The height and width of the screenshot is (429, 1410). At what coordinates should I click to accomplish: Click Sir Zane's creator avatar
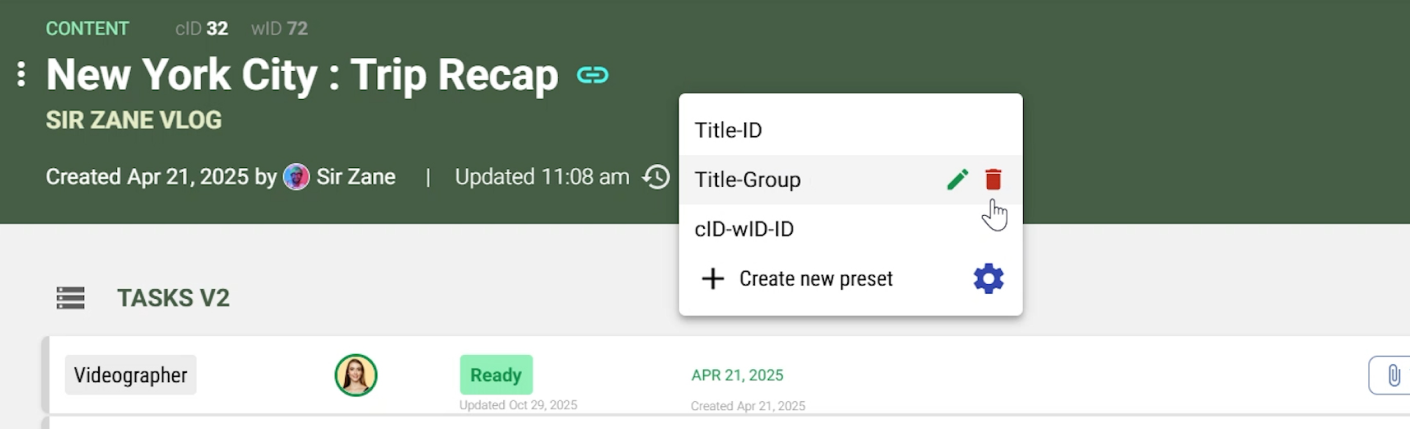coord(296,177)
